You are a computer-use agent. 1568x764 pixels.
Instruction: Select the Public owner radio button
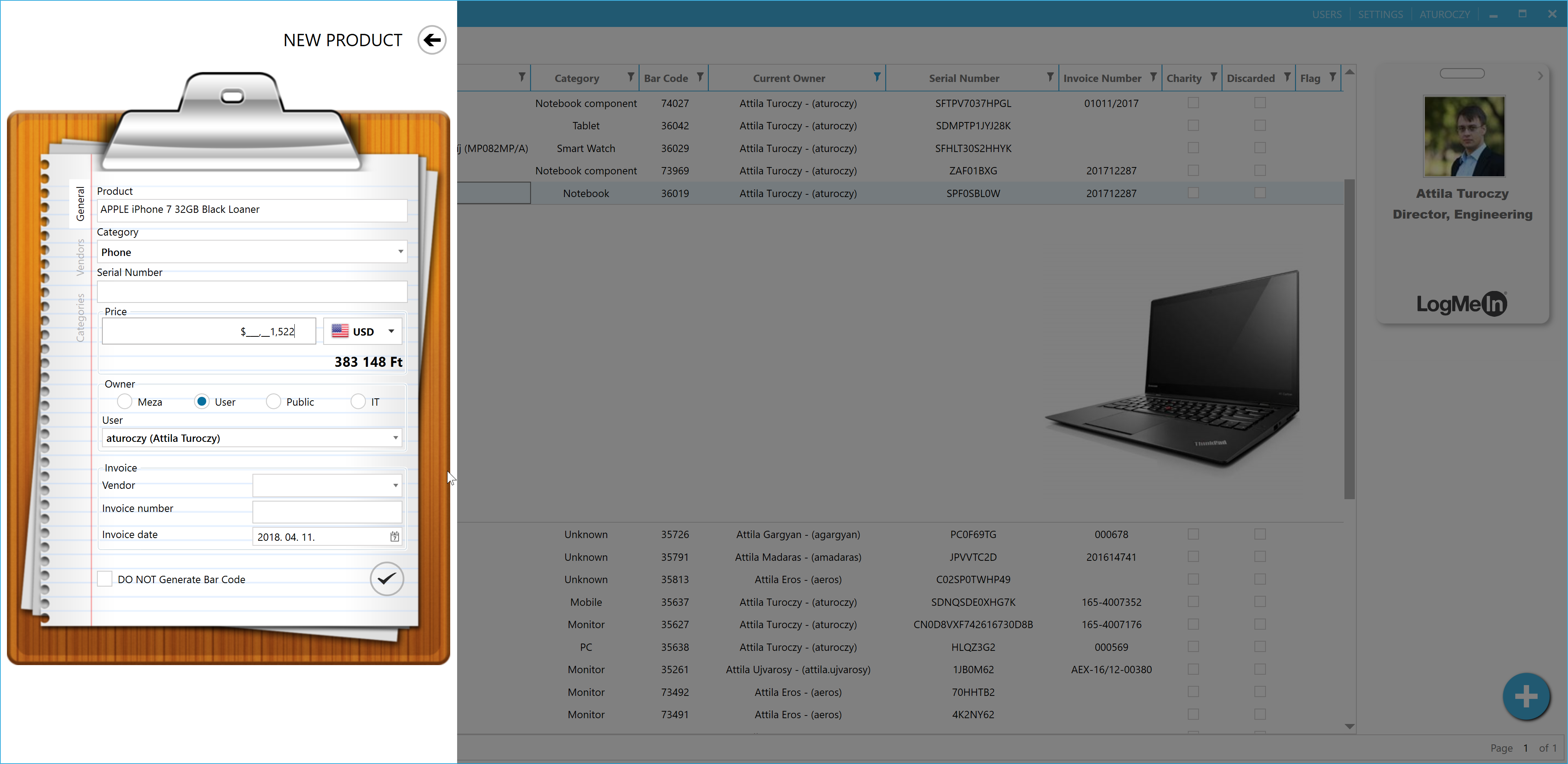(x=273, y=401)
